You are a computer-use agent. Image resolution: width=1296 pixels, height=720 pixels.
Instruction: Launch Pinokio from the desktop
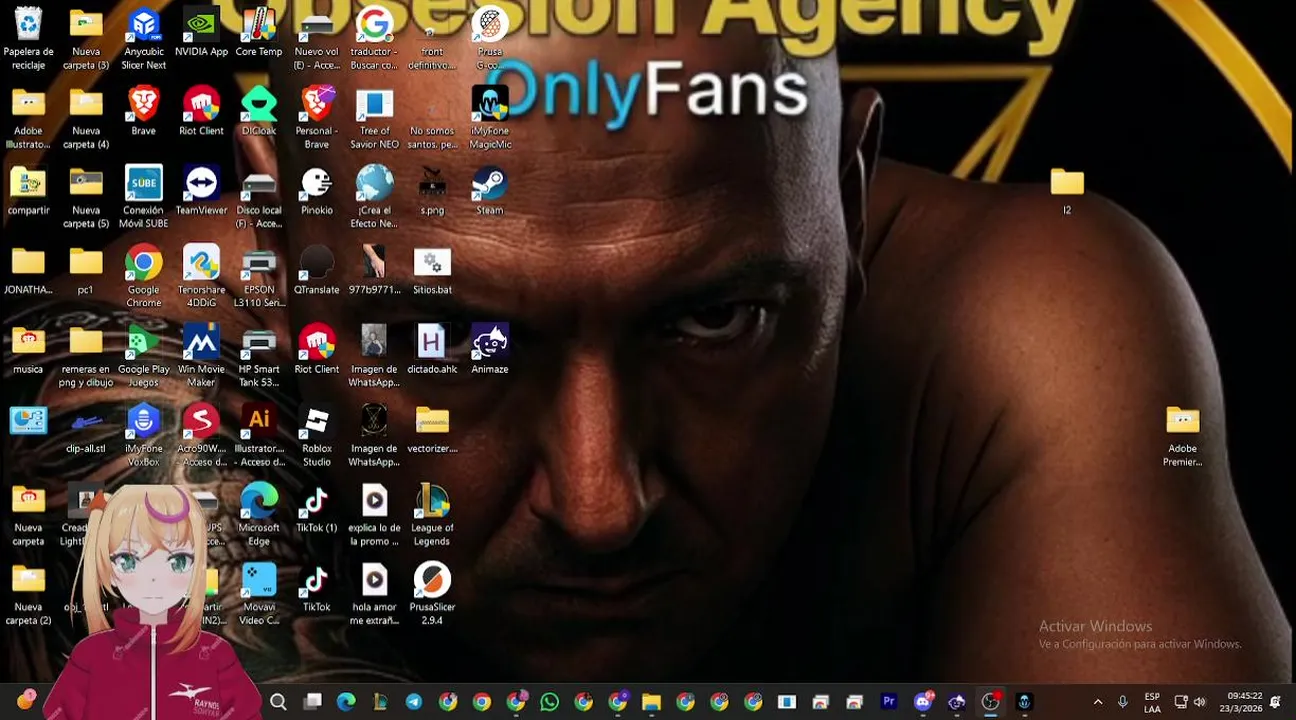[317, 191]
